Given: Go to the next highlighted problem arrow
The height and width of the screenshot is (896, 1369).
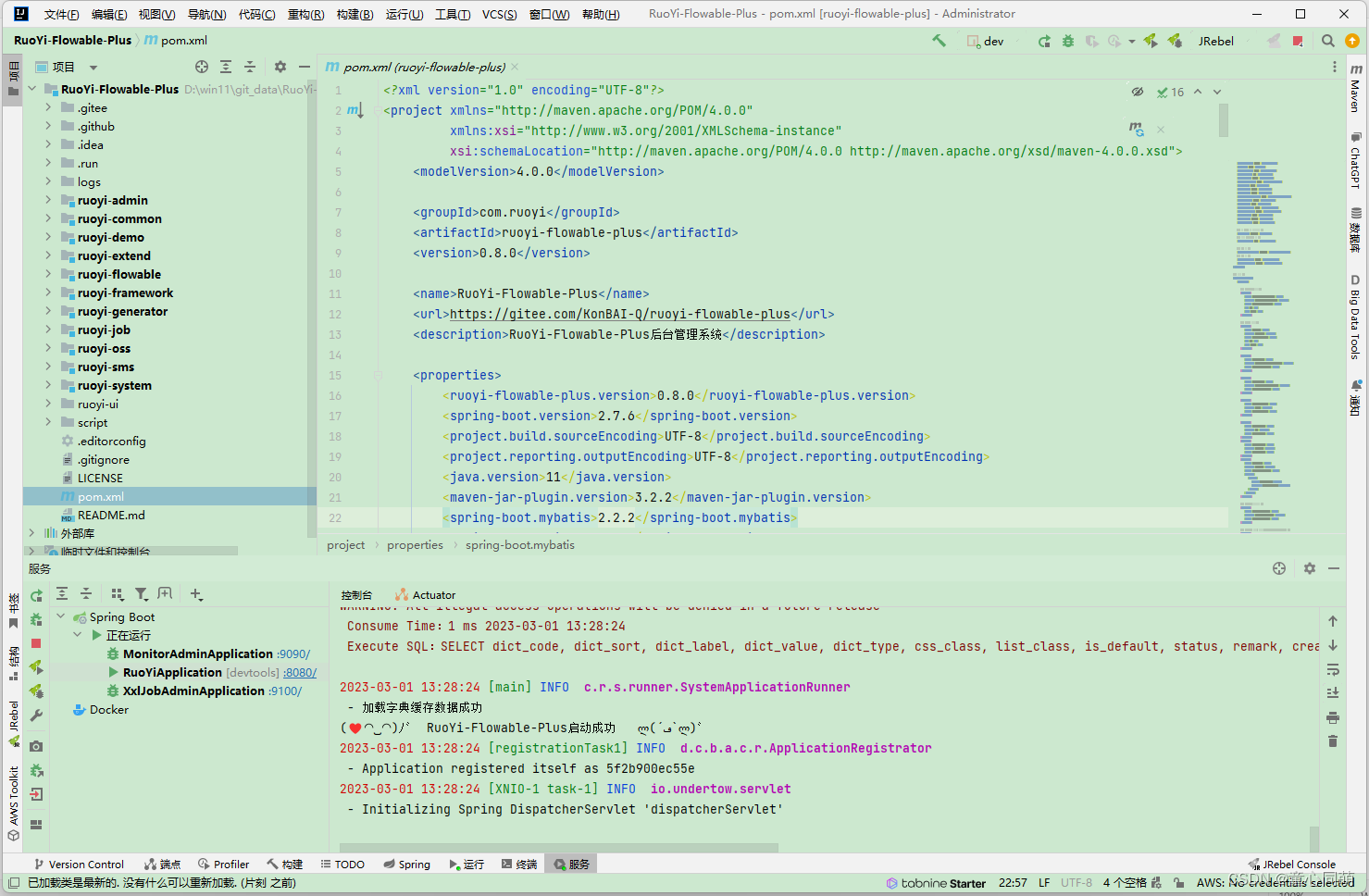Looking at the screenshot, I should click(1217, 92).
